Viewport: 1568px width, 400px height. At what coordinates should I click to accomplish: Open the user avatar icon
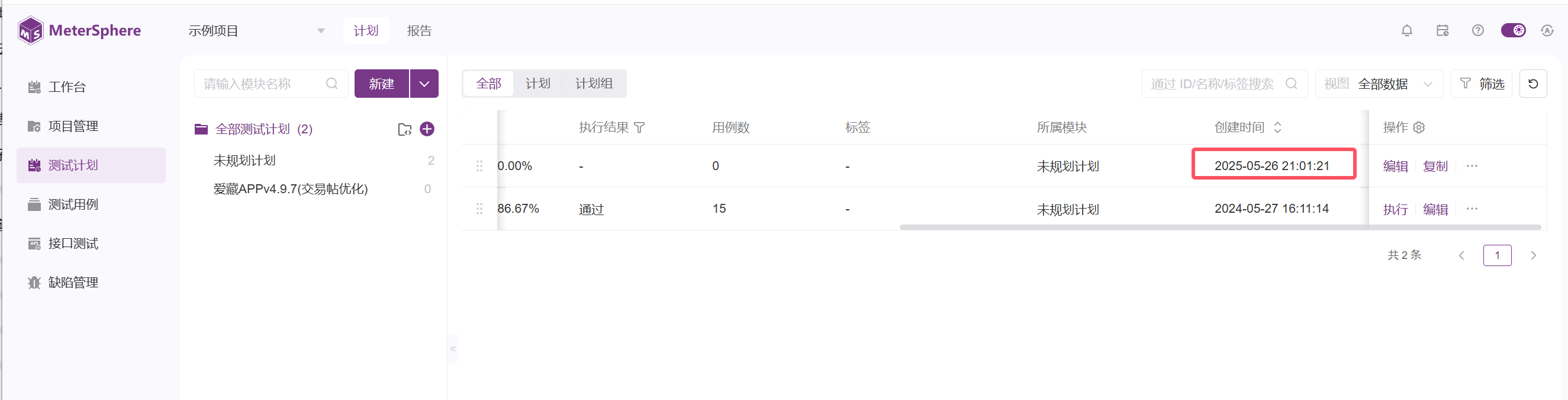(1547, 30)
